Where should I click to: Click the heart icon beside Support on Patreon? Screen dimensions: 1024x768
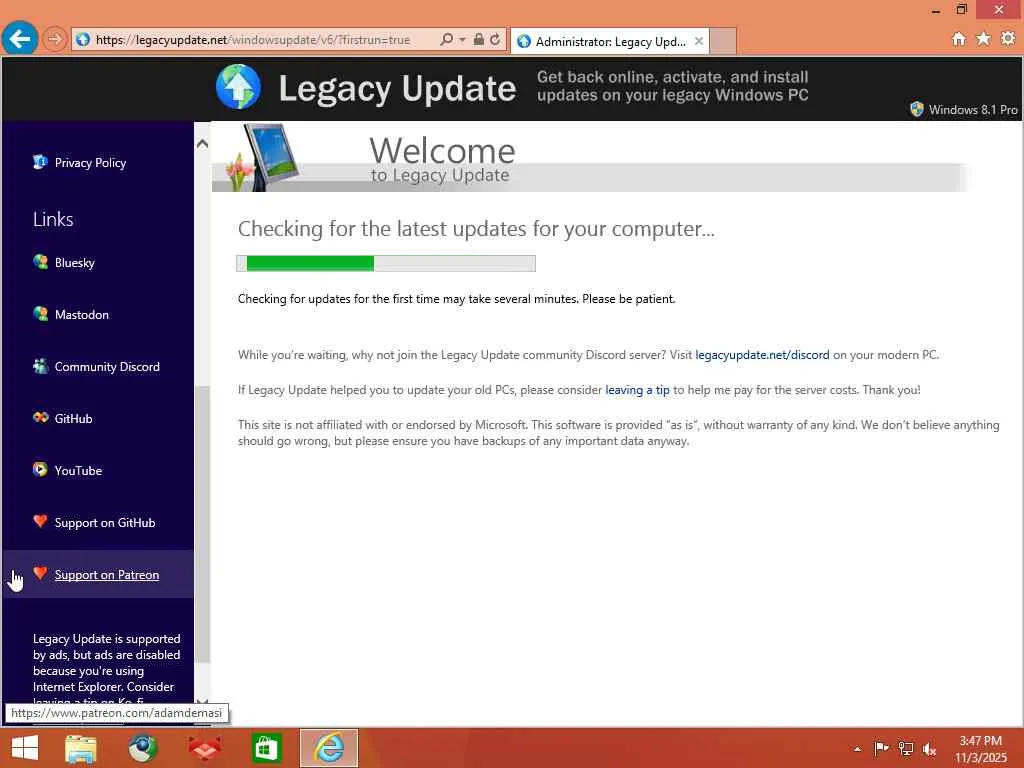40,573
